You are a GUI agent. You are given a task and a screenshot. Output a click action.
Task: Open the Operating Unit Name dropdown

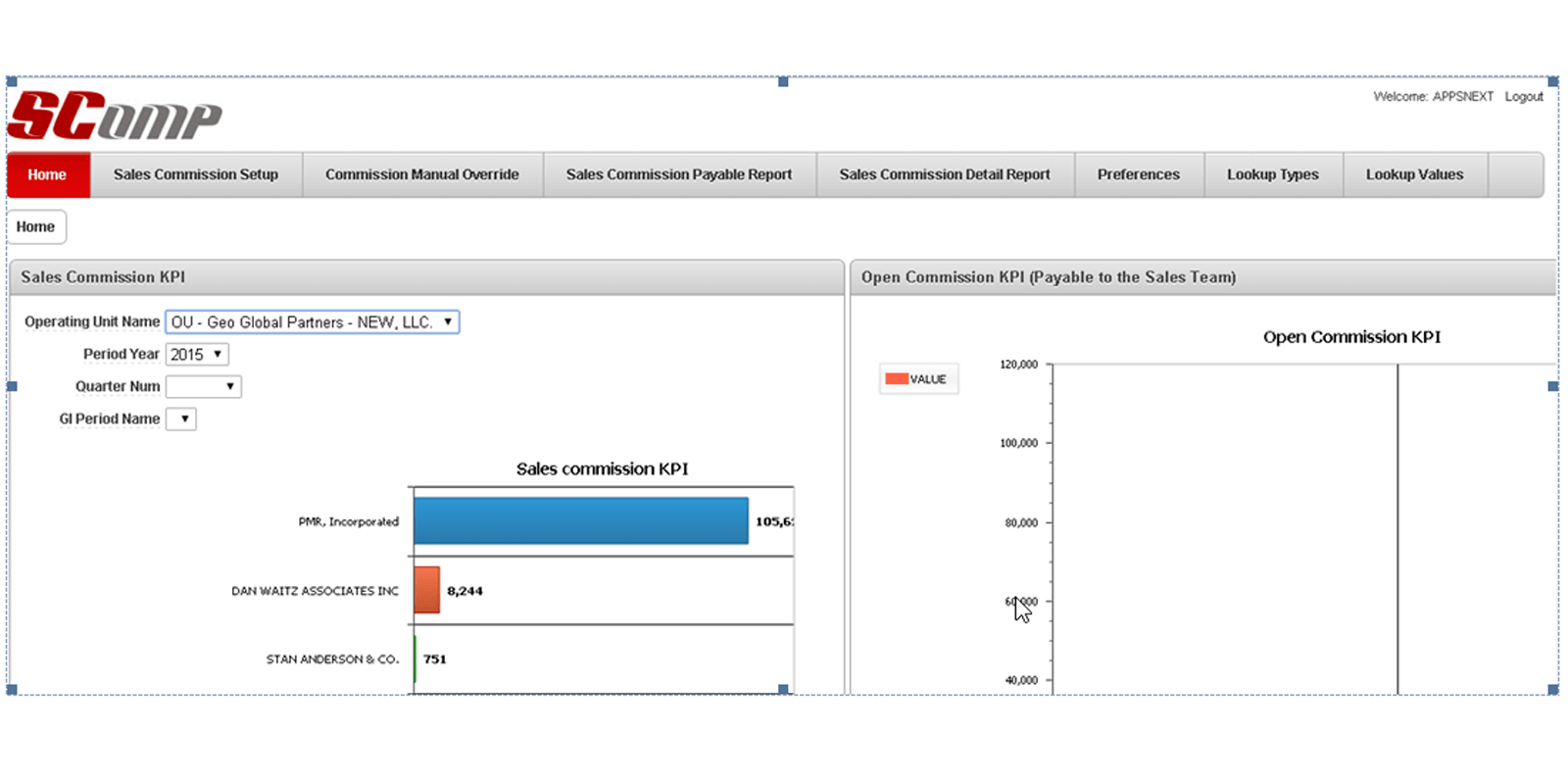(312, 321)
